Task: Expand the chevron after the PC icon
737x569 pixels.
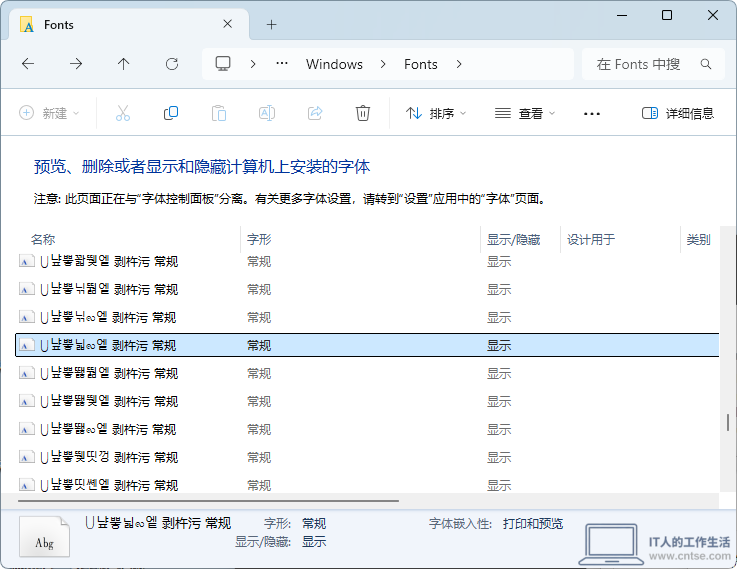Action: pyautogui.click(x=253, y=64)
